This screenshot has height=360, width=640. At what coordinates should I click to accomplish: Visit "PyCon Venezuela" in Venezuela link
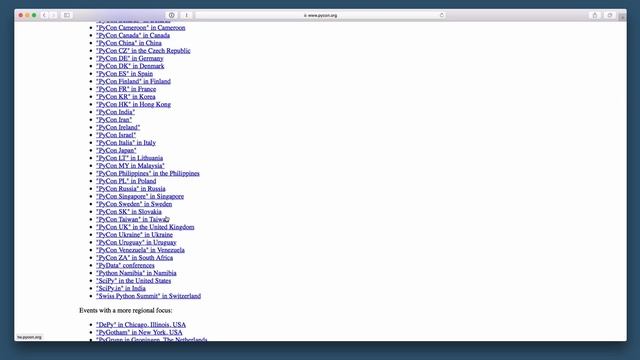coord(140,250)
